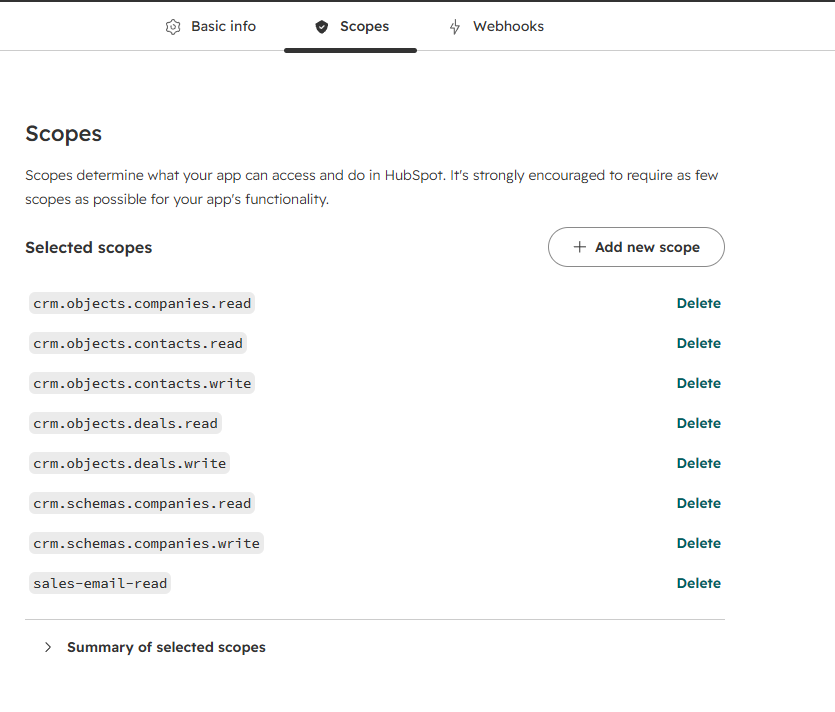
Task: Click the Selected scopes subheading
Action: (x=88, y=248)
